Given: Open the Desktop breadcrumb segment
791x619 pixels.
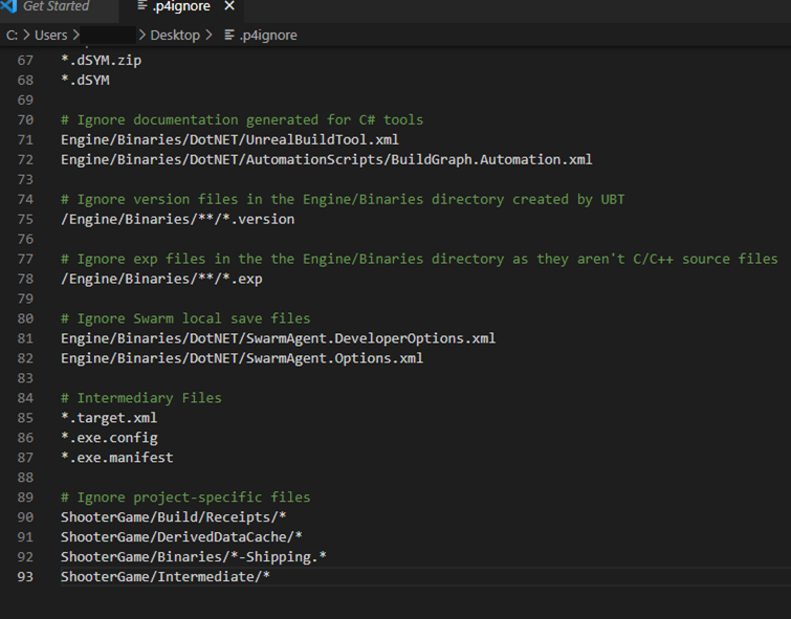Looking at the screenshot, I should (x=175, y=35).
